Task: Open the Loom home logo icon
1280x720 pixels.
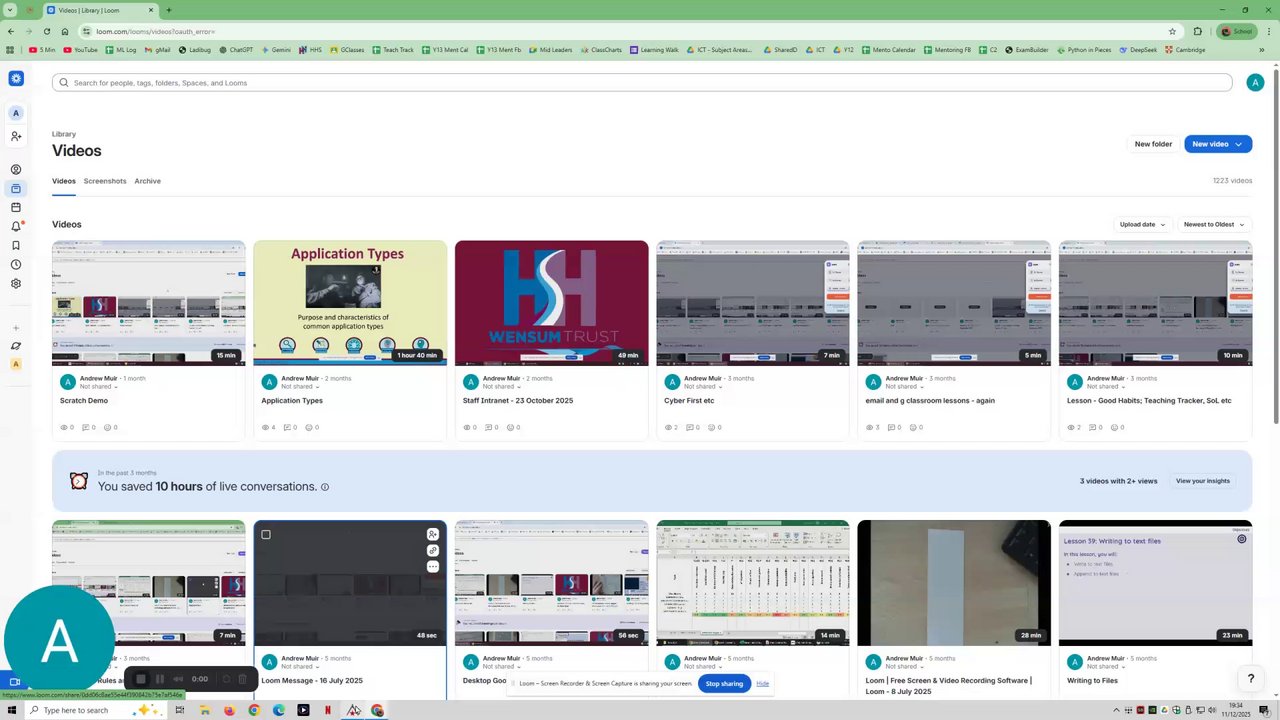Action: point(16,78)
